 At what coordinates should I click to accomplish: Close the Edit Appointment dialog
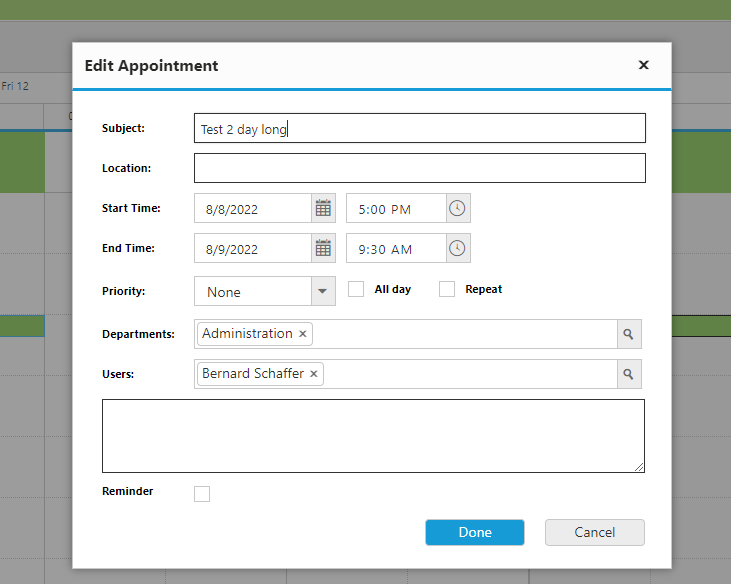click(x=643, y=65)
